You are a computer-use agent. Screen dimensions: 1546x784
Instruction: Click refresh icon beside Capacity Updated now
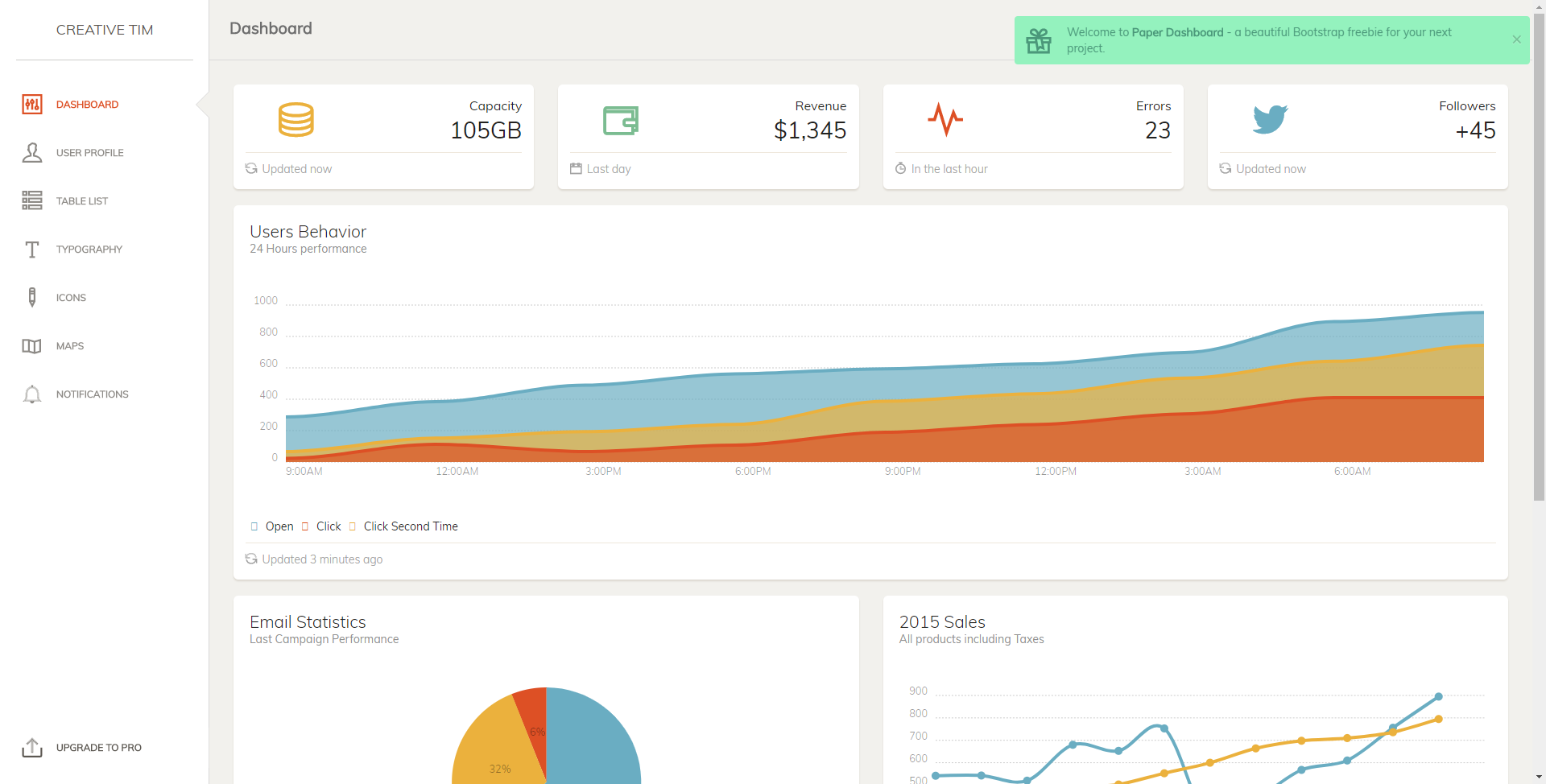point(251,168)
